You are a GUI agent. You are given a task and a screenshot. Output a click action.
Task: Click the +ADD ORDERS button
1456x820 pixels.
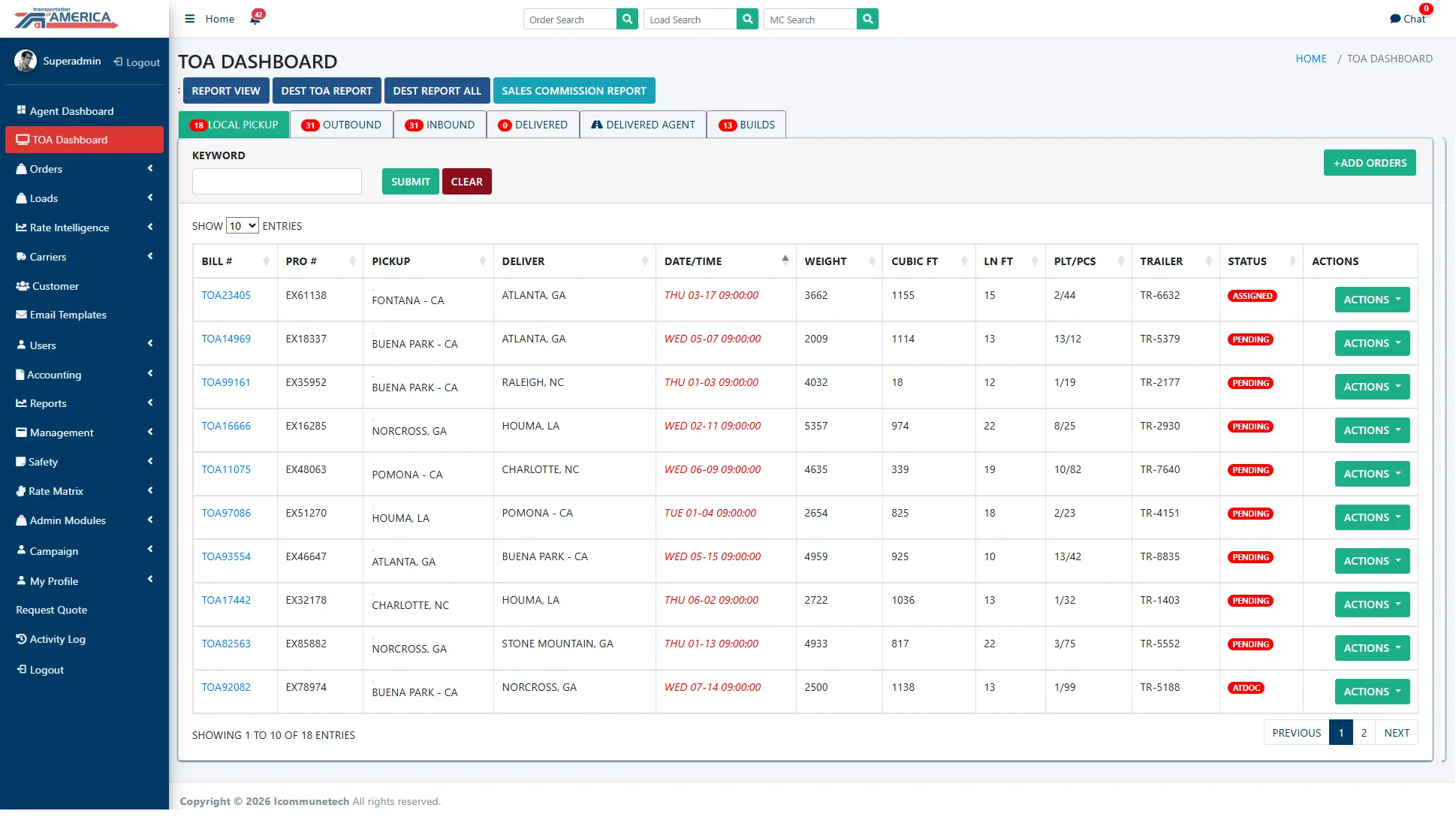[1370, 163]
